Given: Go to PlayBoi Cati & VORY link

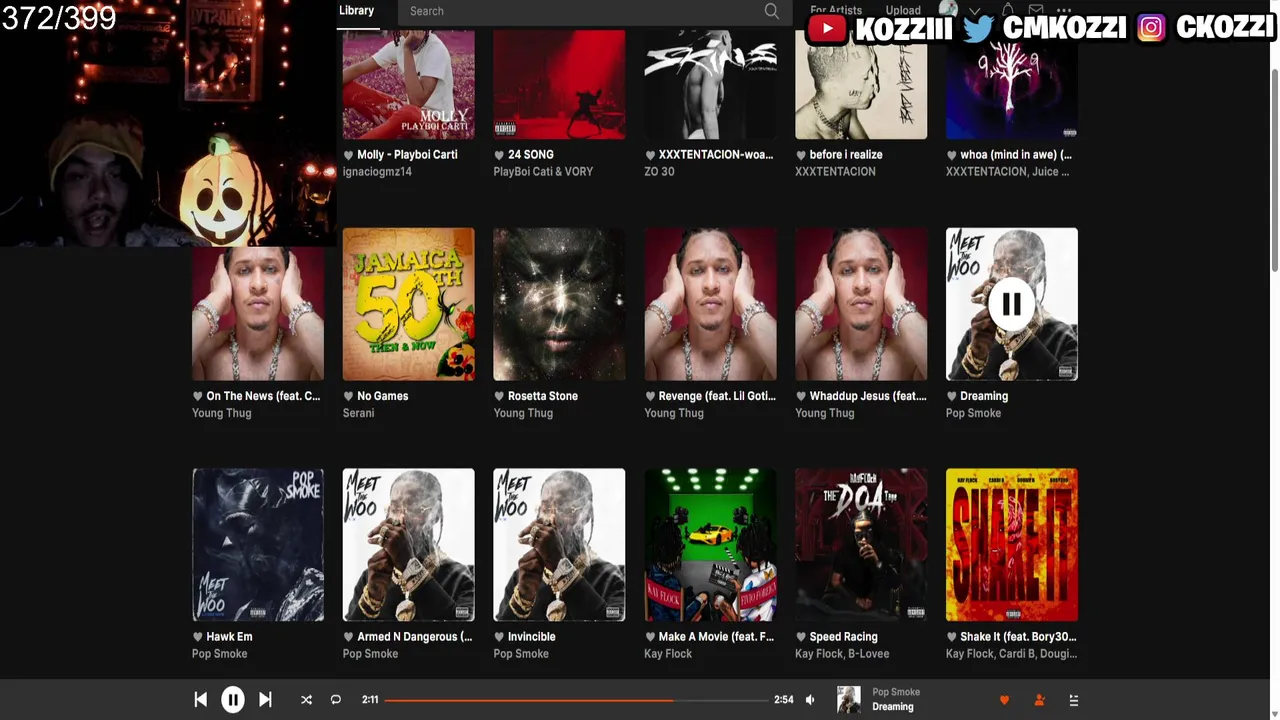Looking at the screenshot, I should tap(543, 172).
